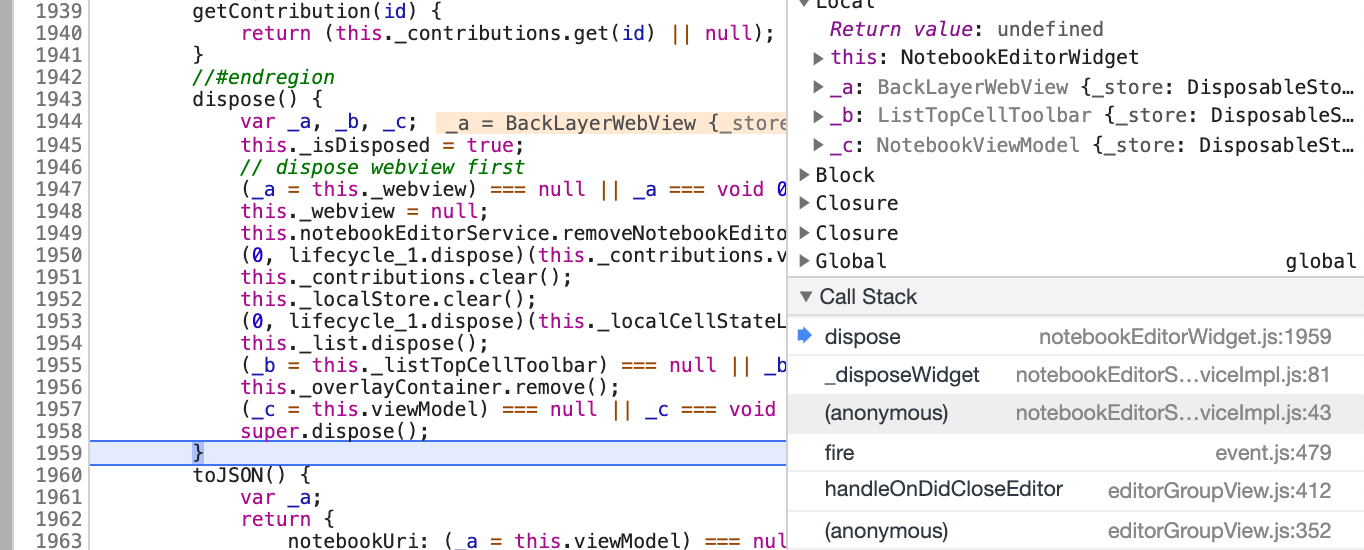Expand the _b: ListTopCellToolbar variable
The width and height of the screenshot is (1364, 550).
[819, 116]
